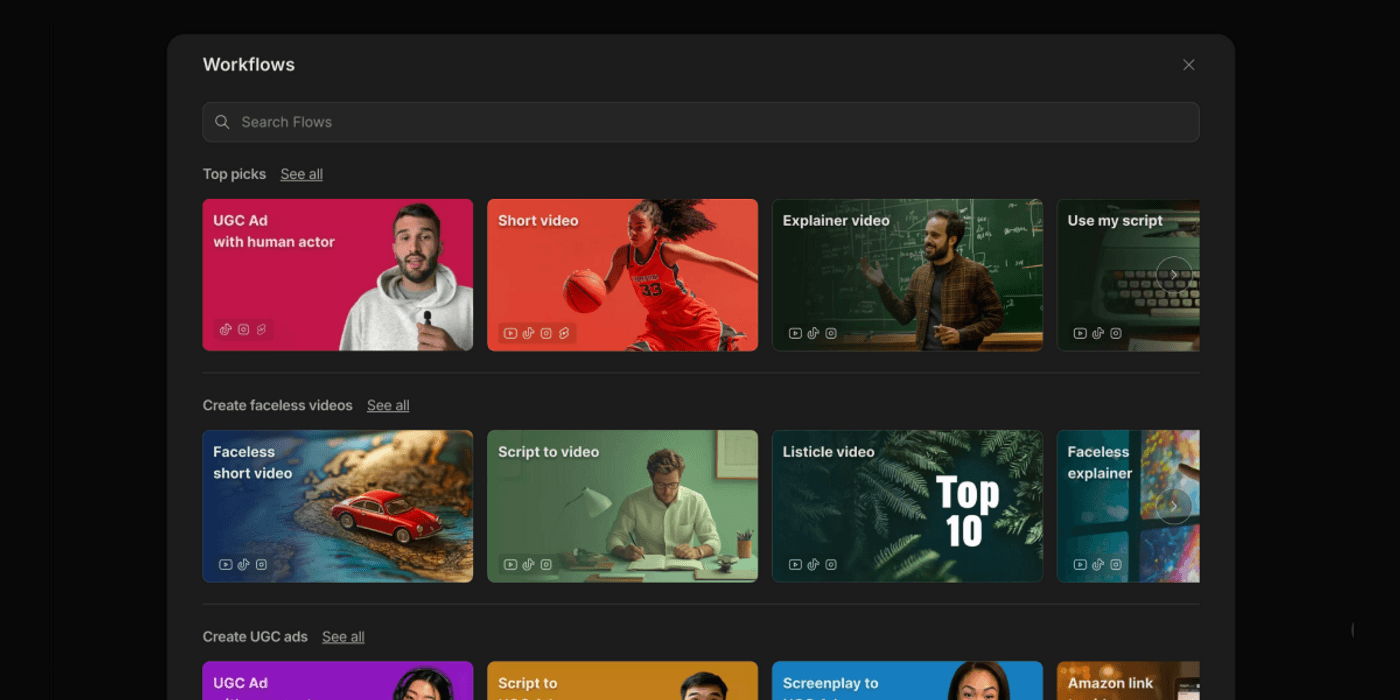Click the Instagram icon on Explainer video card
This screenshot has width=1400, height=700.
click(831, 333)
